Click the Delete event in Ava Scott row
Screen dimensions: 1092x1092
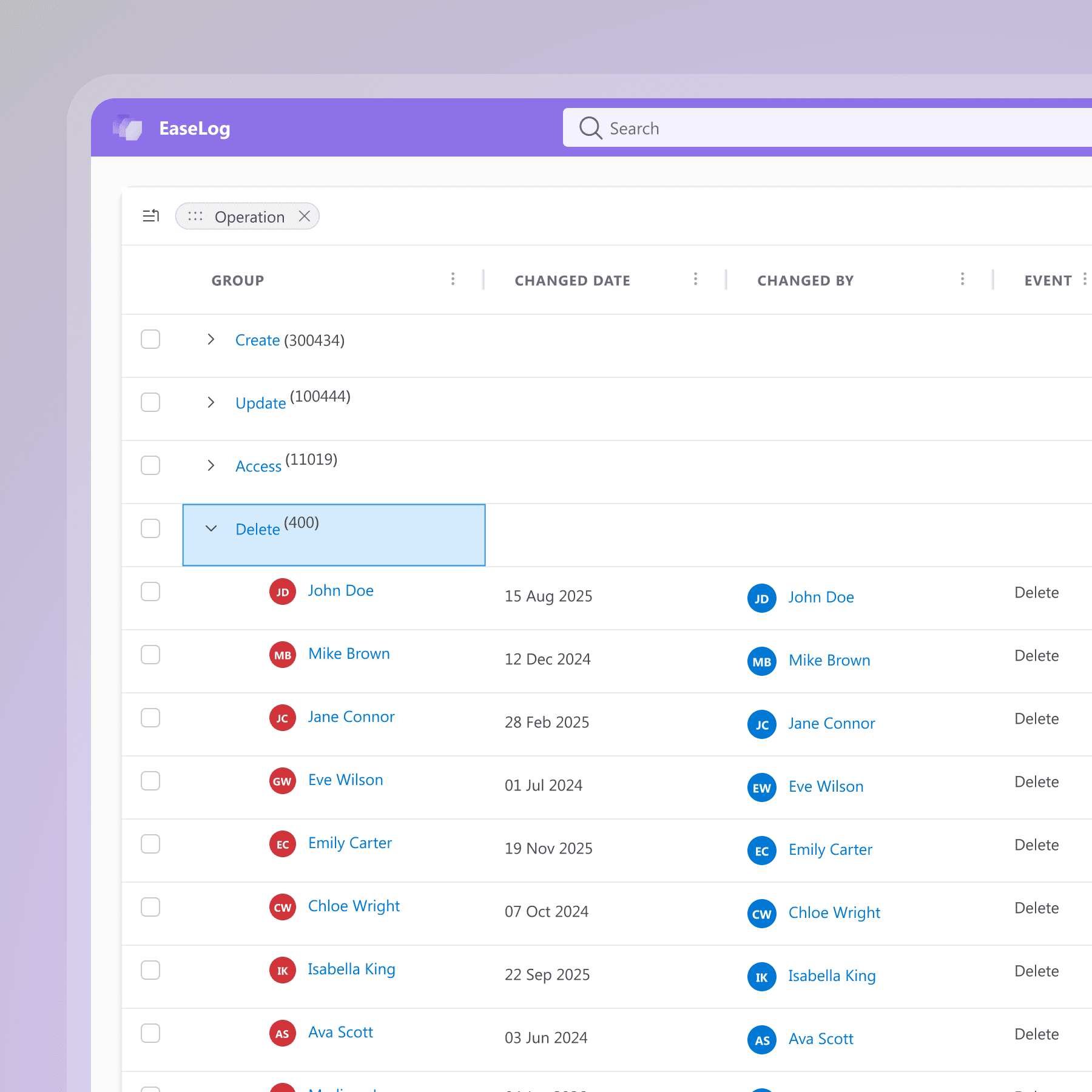tap(1037, 1034)
